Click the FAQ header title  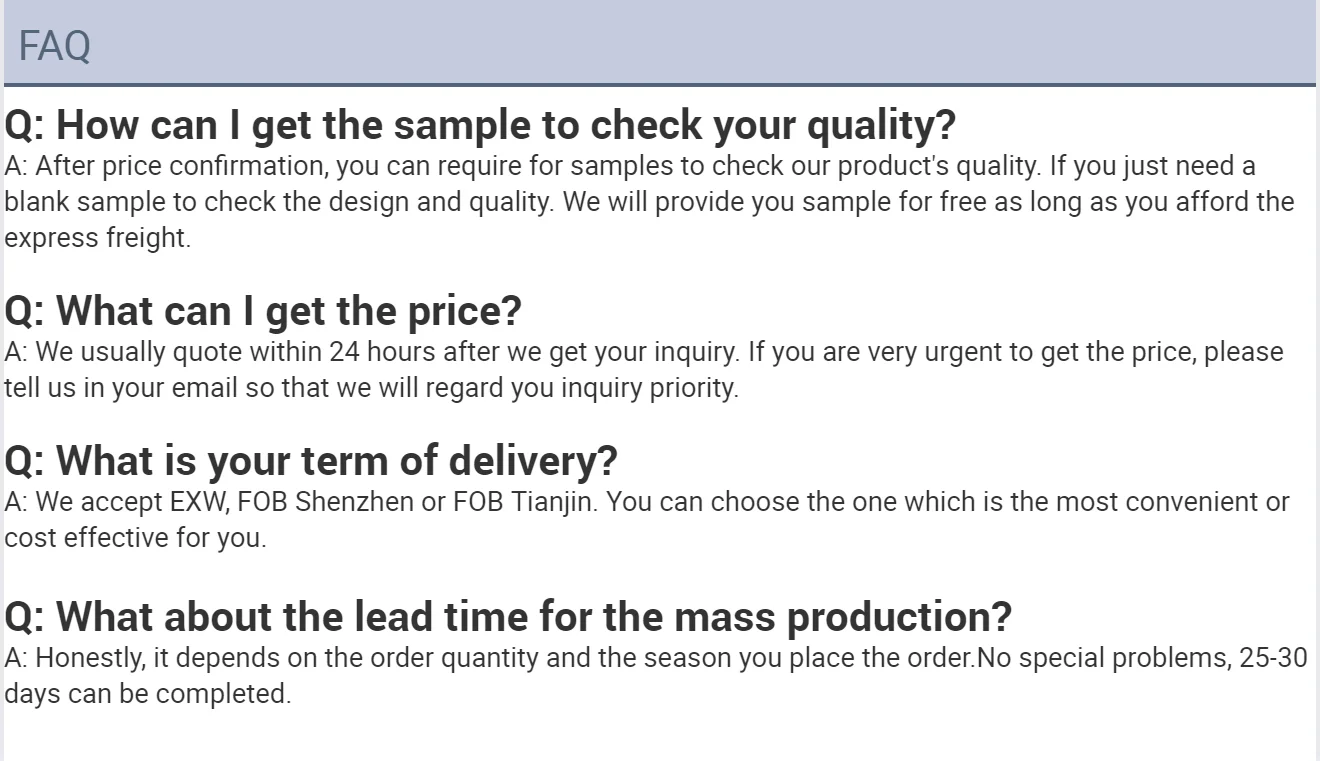coord(54,46)
